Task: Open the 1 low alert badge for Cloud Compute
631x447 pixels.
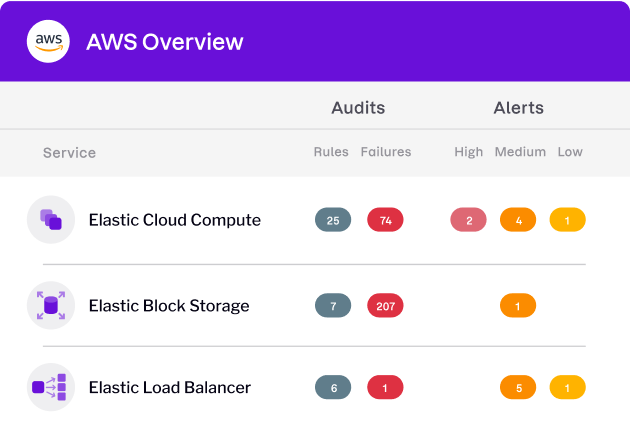Action: tap(567, 220)
